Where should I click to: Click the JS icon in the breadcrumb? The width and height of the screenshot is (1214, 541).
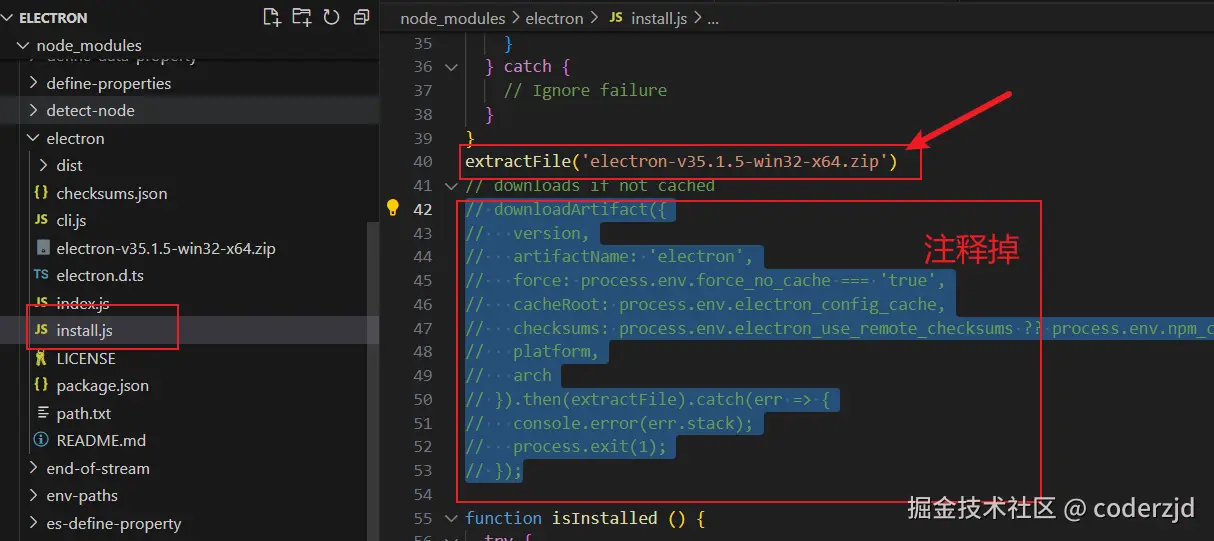[616, 18]
